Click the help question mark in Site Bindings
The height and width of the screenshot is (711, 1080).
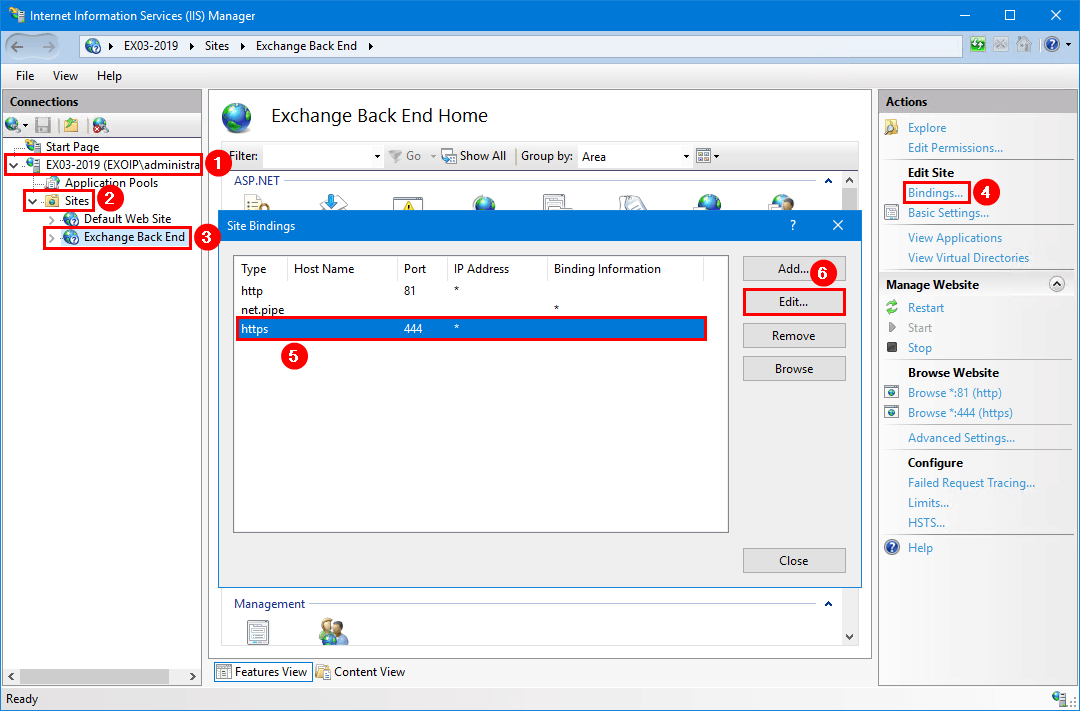click(x=793, y=225)
